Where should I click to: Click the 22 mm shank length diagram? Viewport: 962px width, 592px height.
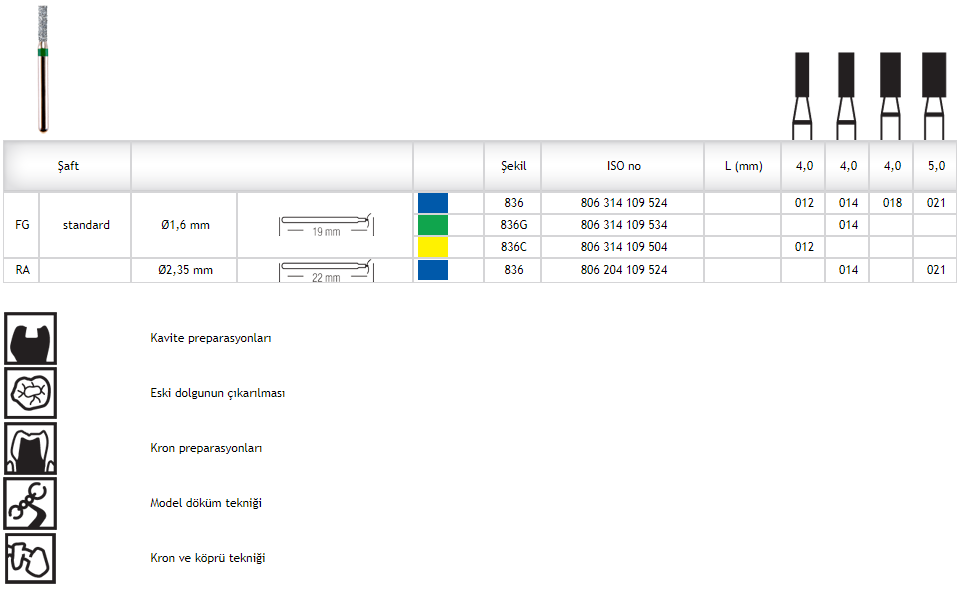coord(325,270)
